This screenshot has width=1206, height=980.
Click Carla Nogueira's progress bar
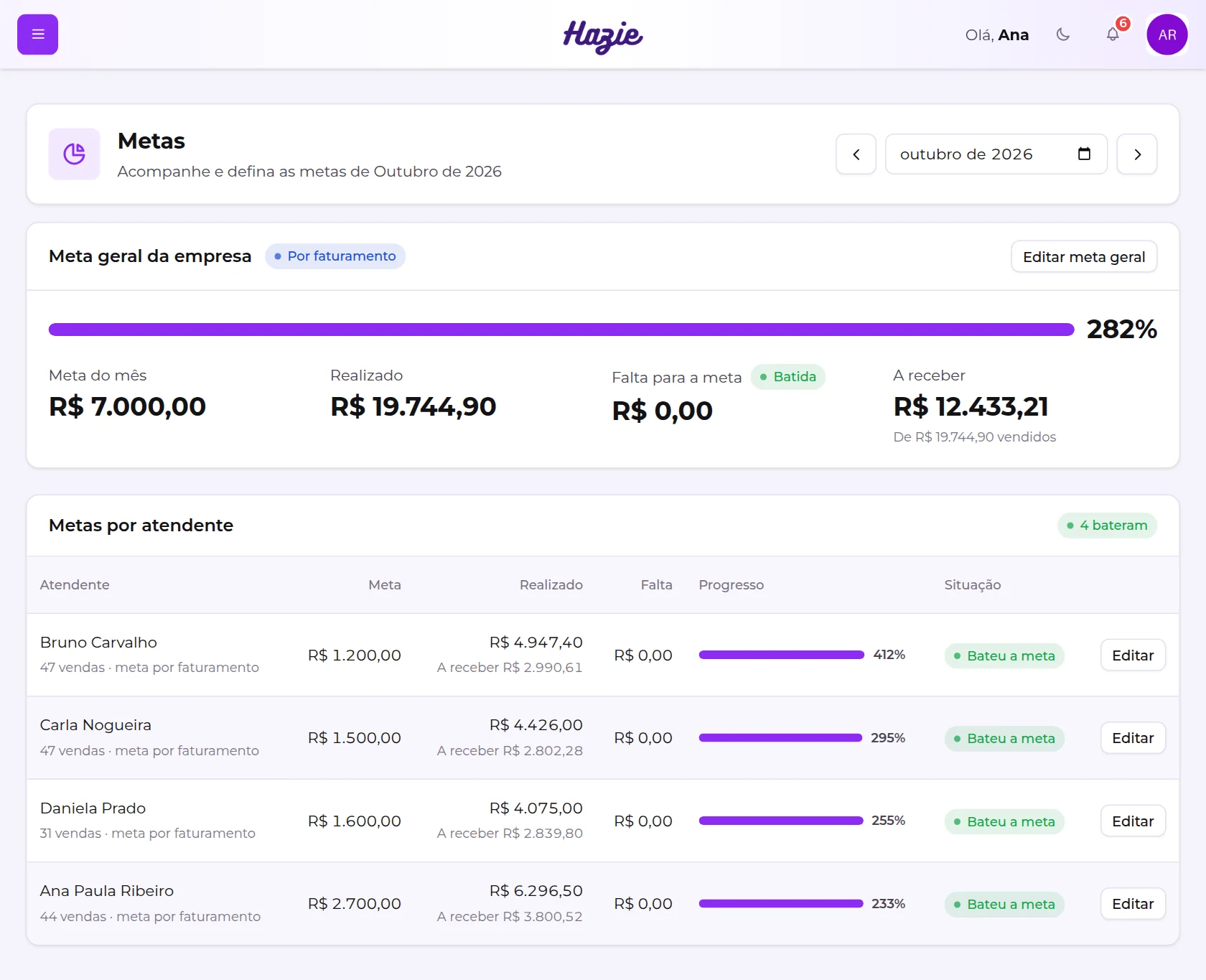coord(780,738)
